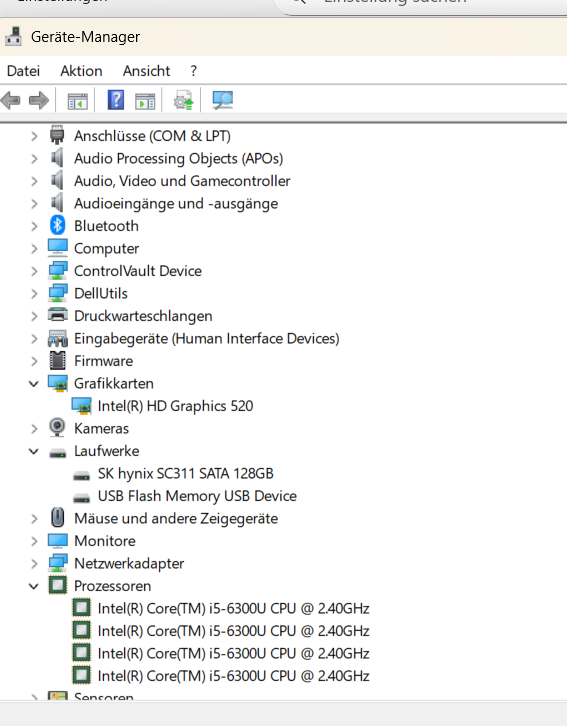567x726 pixels.
Task: Select the last Intel Core i5-6300U entry
Action: [x=233, y=676]
